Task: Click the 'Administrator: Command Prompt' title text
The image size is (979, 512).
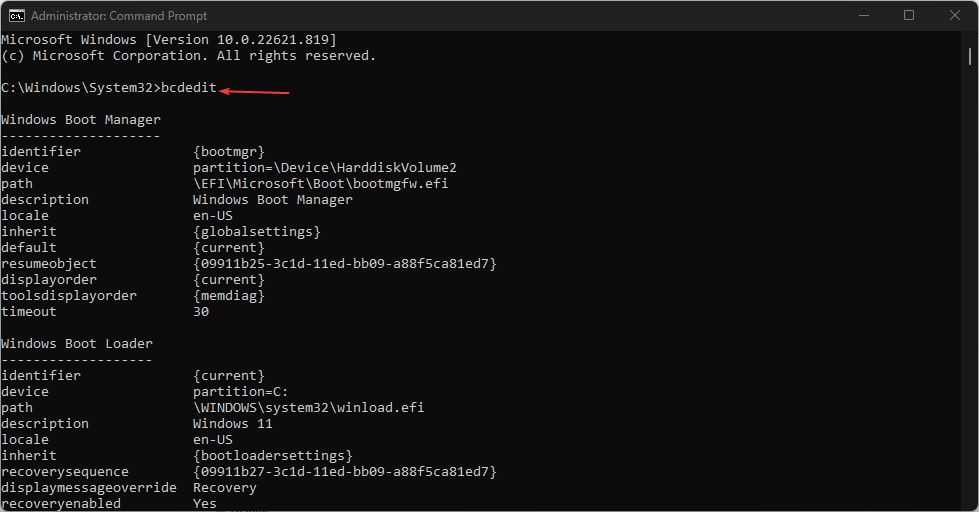Action: coord(119,16)
